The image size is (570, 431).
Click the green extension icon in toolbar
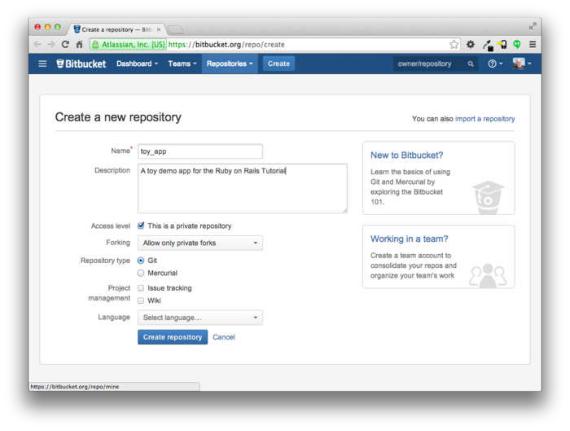coord(517,44)
